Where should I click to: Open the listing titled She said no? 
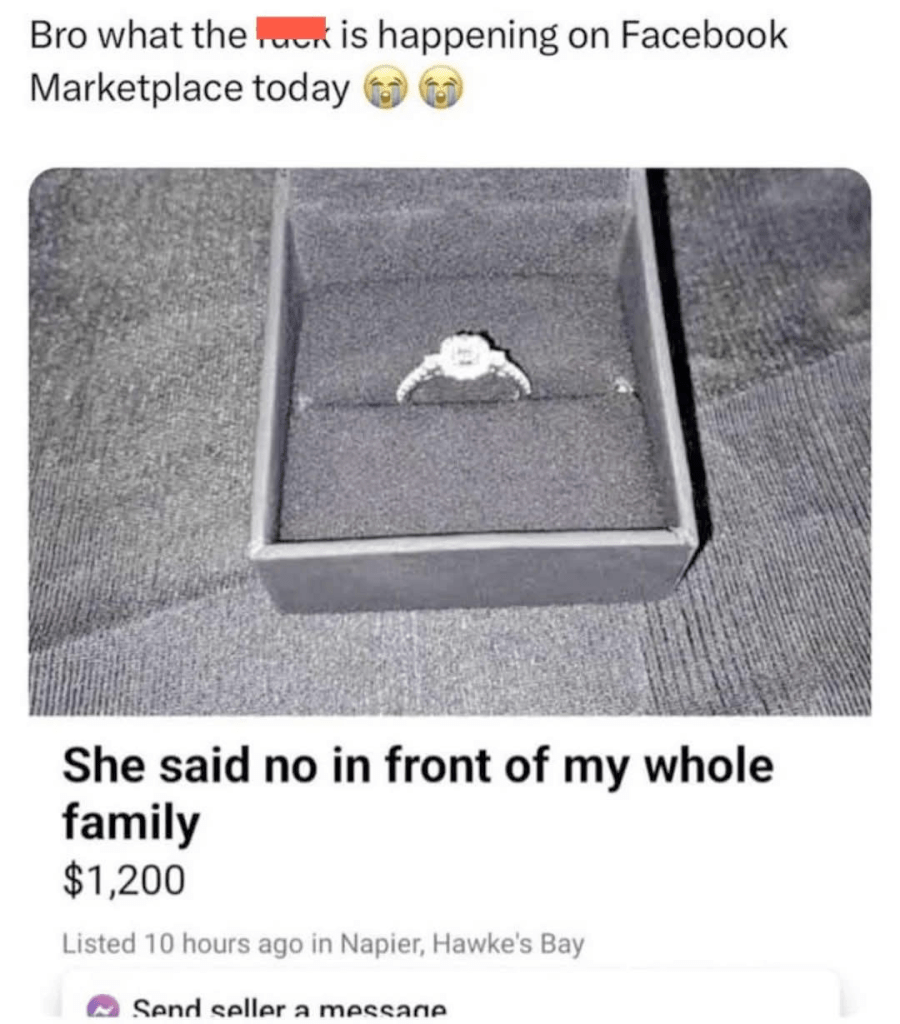pyautogui.click(x=418, y=793)
